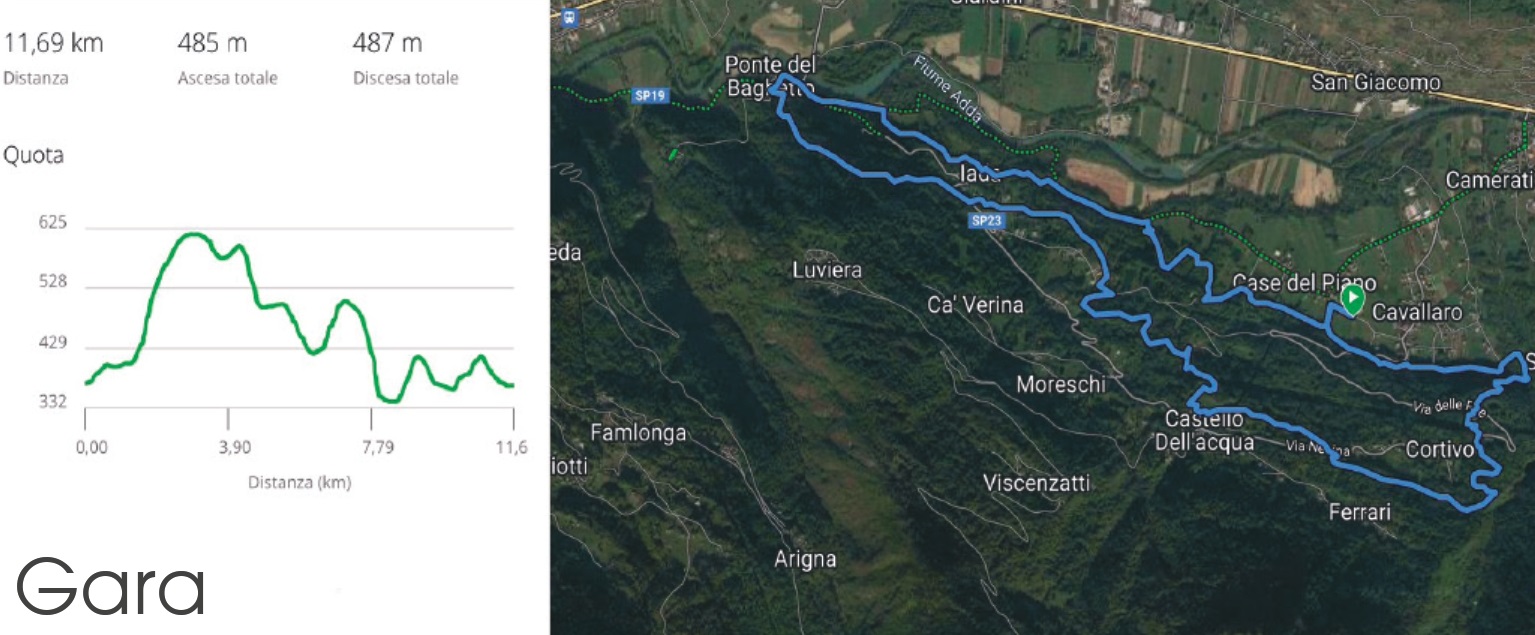Click the Fiume Adda river label
This screenshot has width=1535, height=635.
tap(948, 89)
